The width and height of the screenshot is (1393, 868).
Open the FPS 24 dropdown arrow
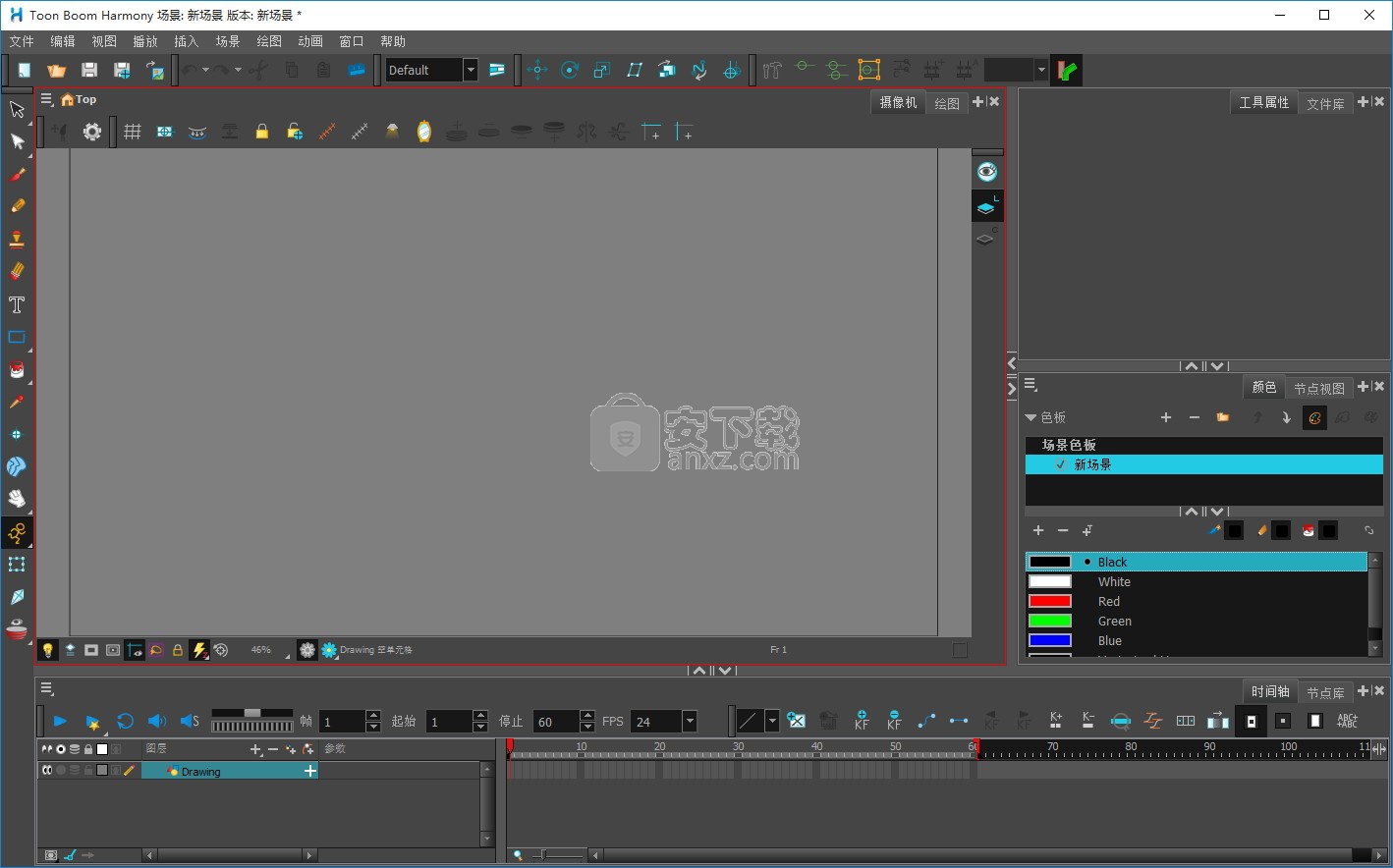point(690,721)
